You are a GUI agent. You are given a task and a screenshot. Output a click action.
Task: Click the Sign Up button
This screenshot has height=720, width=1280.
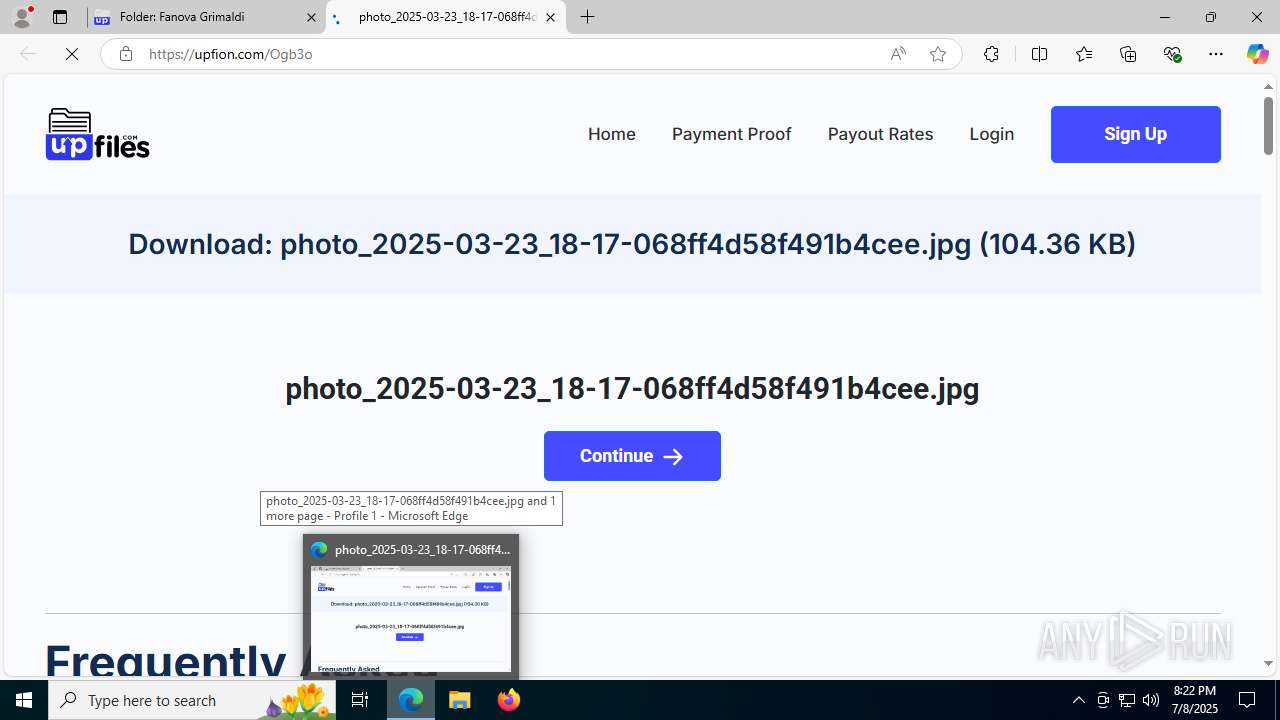pyautogui.click(x=1135, y=134)
